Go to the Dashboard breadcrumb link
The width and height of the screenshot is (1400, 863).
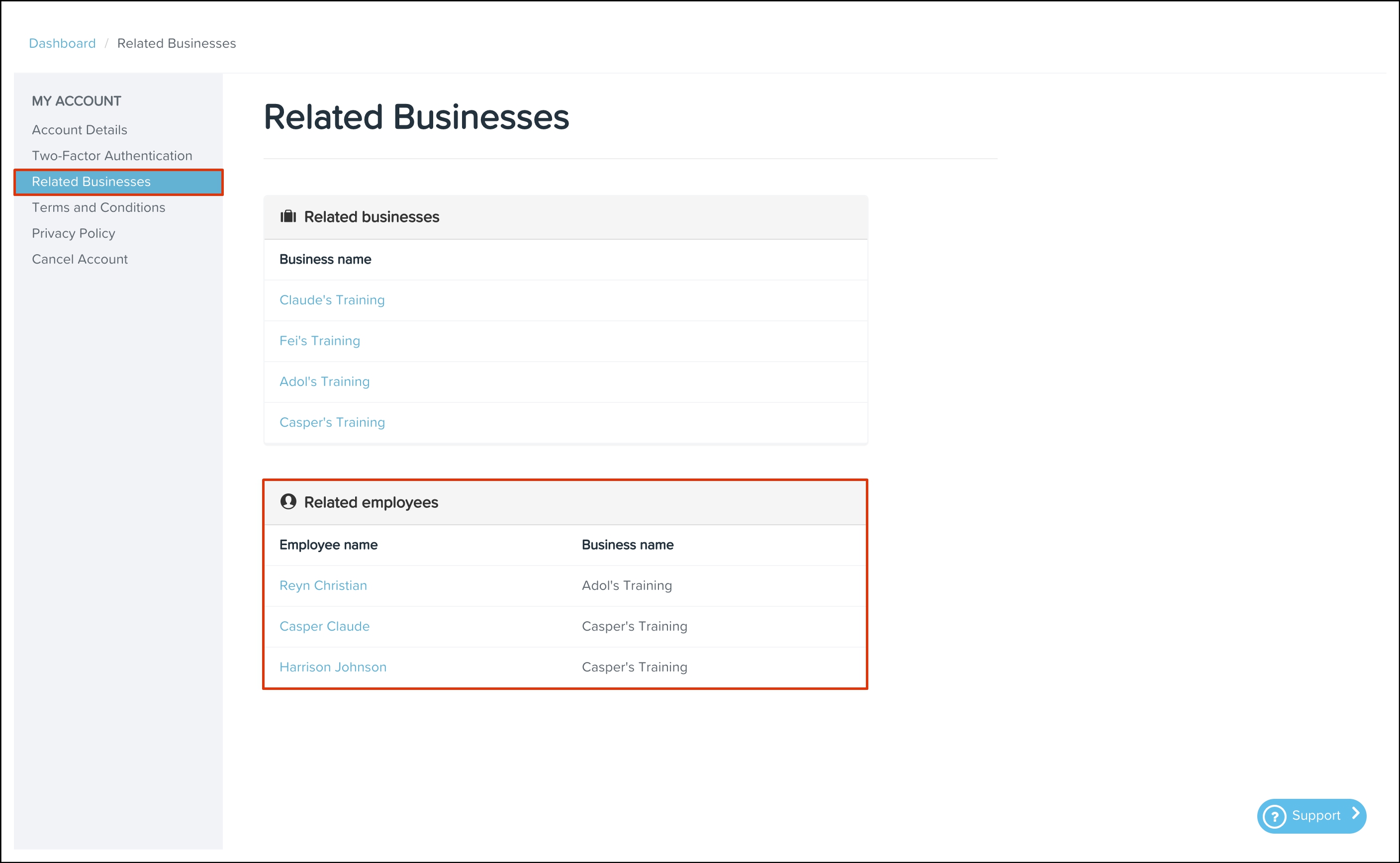62,43
